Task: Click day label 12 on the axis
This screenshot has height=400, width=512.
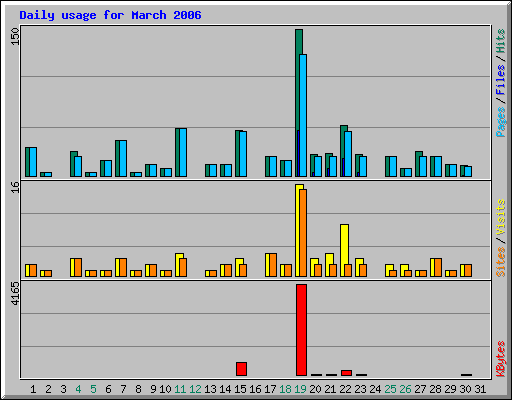Action: point(195,389)
